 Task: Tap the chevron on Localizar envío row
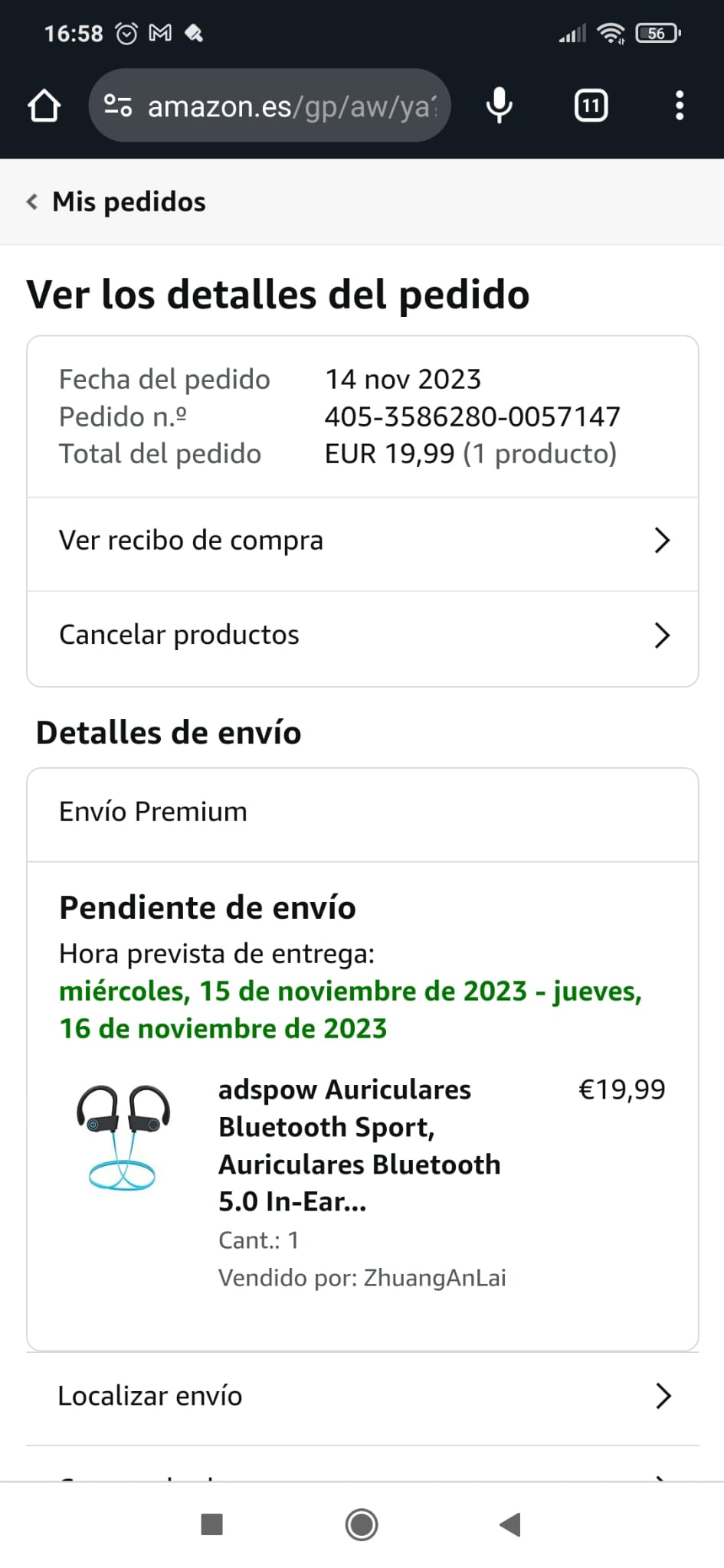click(x=663, y=1396)
